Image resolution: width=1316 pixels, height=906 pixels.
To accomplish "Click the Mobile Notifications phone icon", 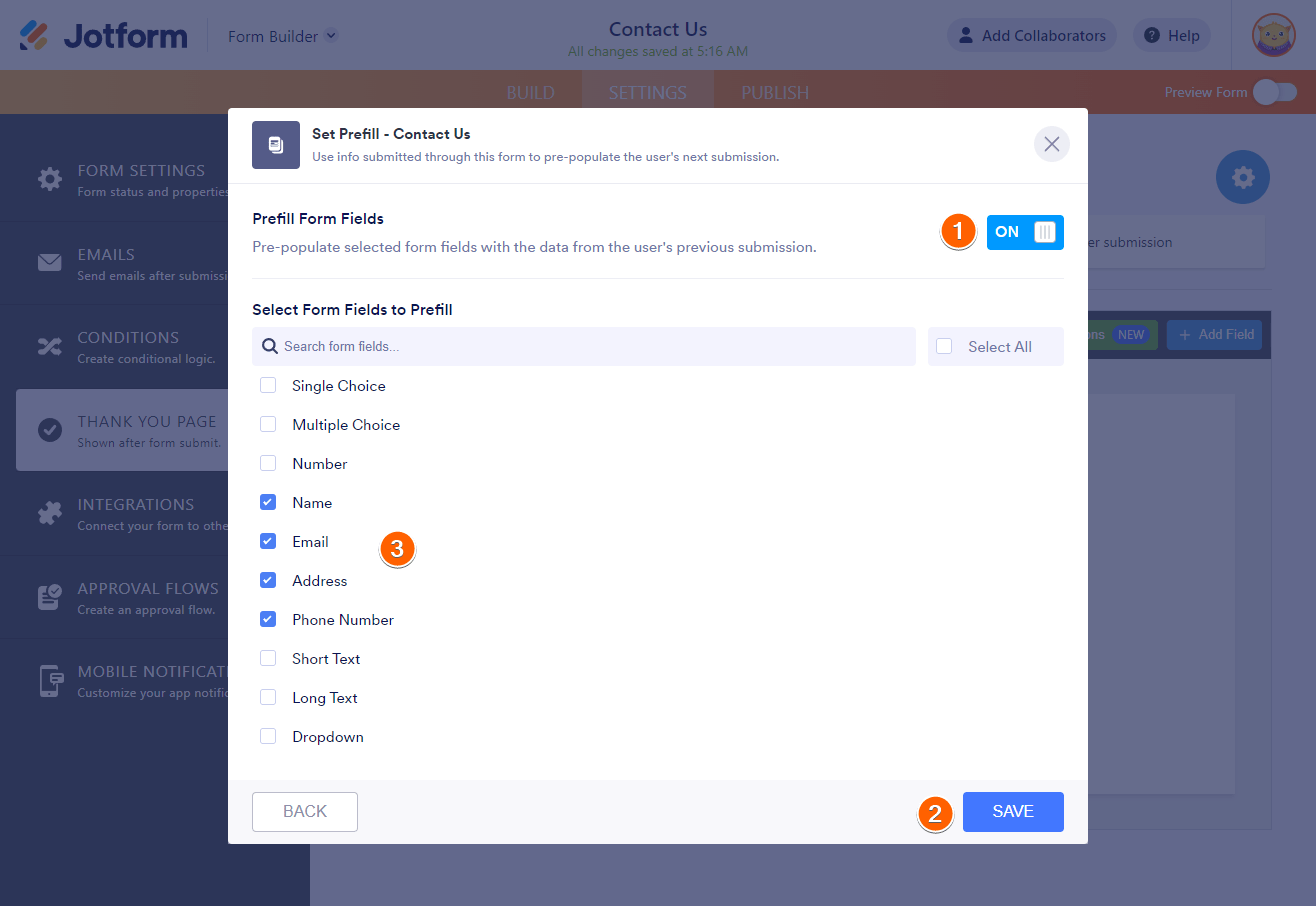I will [x=49, y=680].
